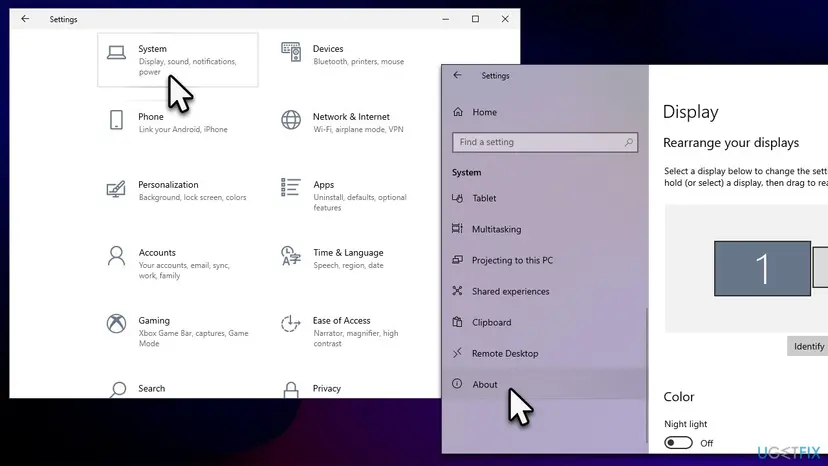
Task: Open the Network & Internet globe icon
Action: click(291, 120)
